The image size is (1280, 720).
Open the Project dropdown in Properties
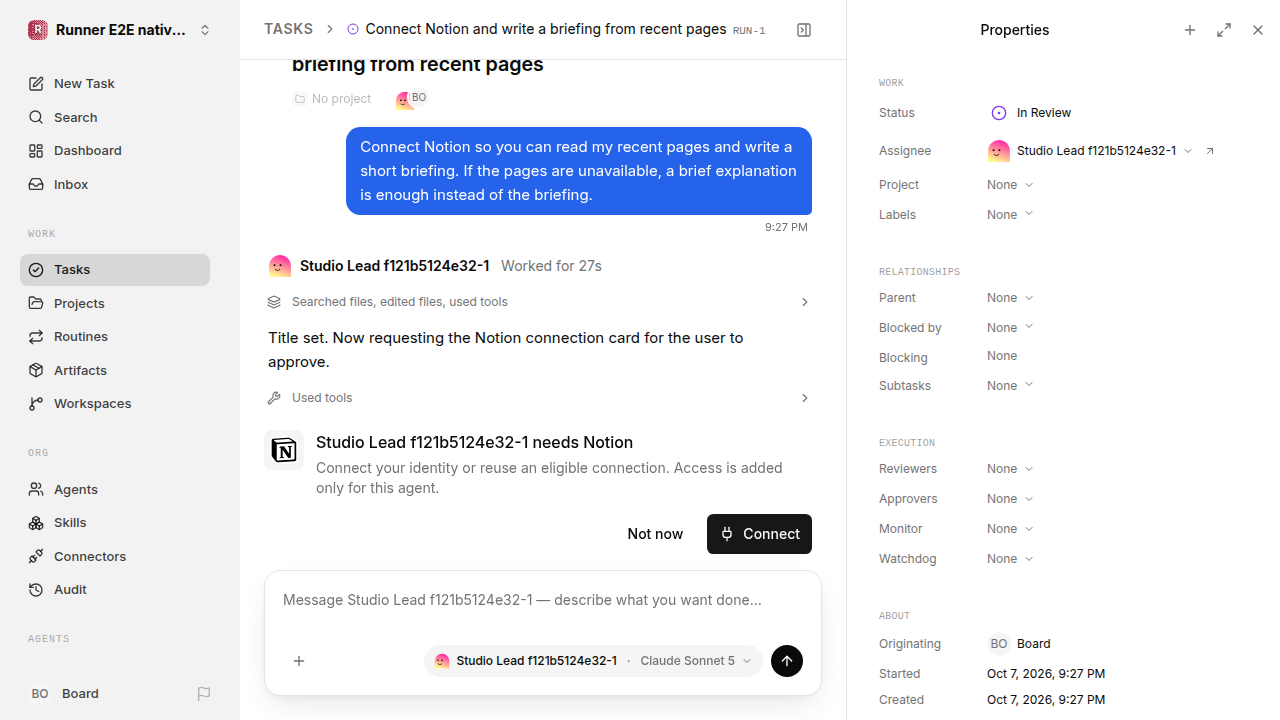click(x=1010, y=185)
